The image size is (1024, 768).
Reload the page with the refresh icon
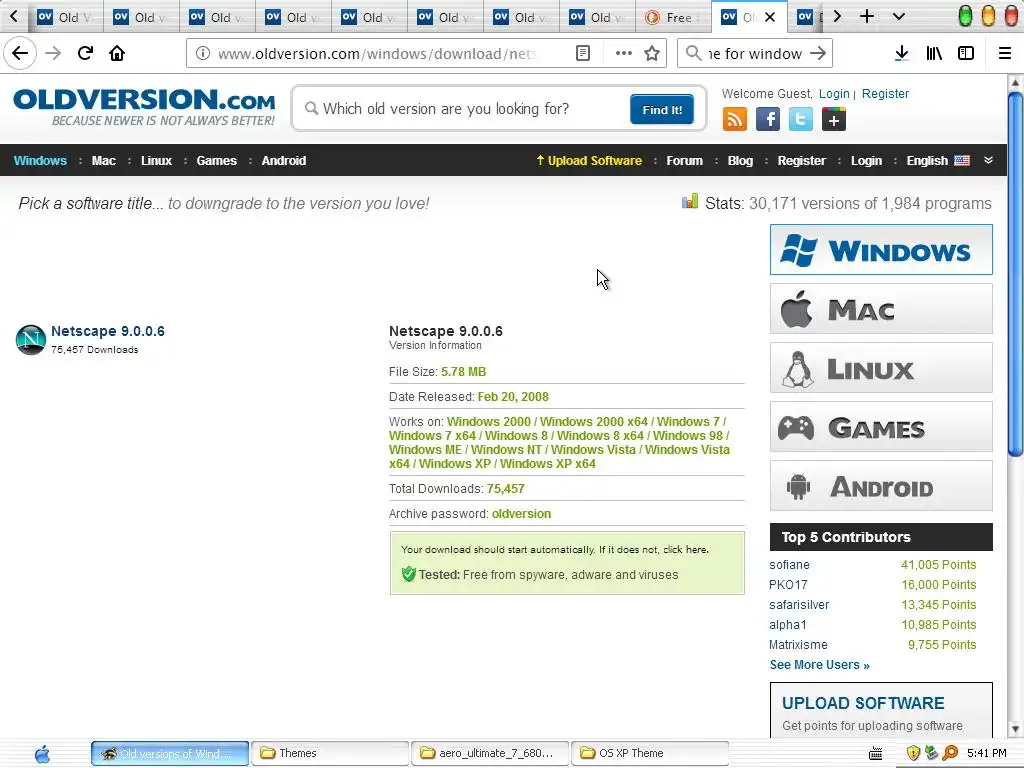[x=85, y=54]
